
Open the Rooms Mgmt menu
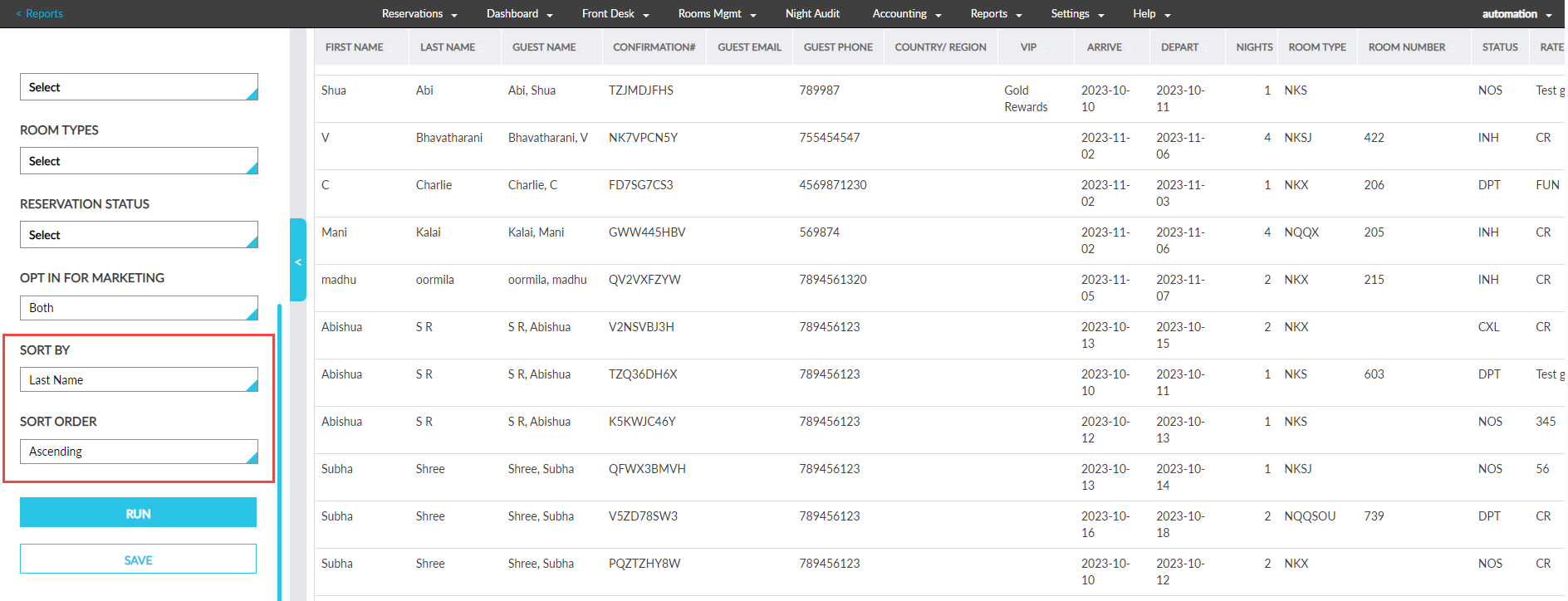[x=717, y=13]
